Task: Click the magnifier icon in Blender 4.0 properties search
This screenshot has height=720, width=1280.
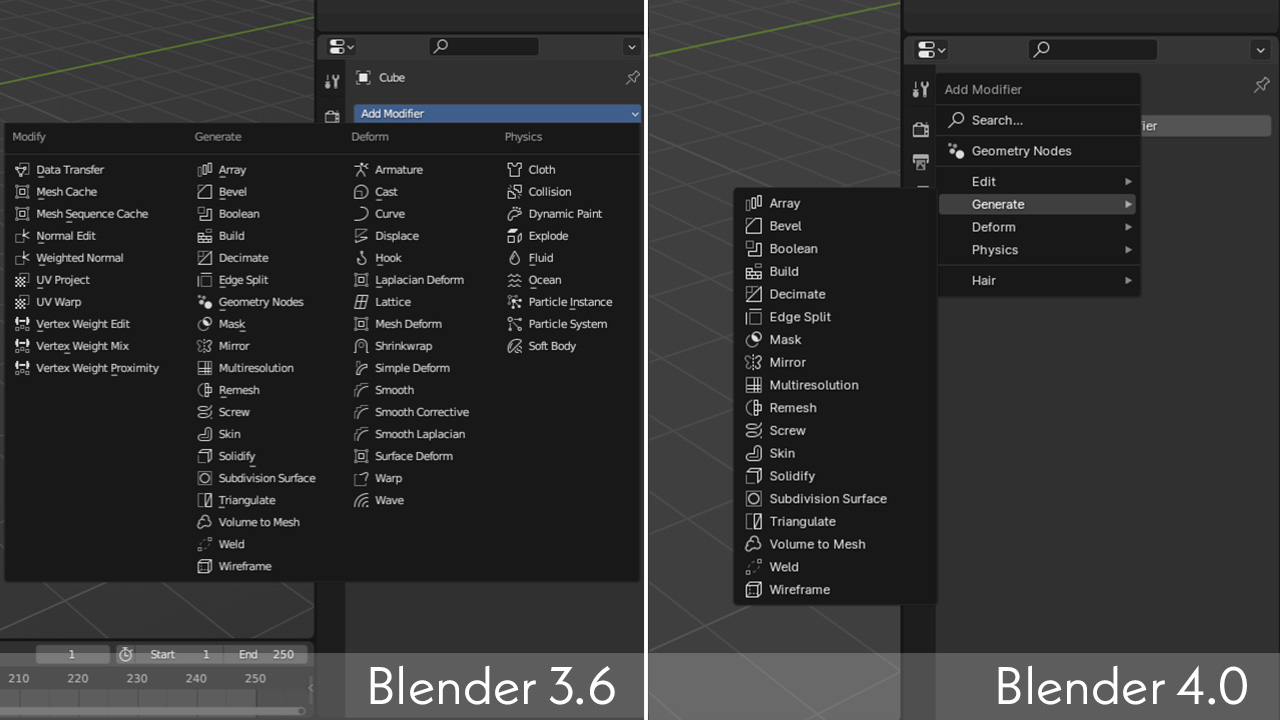Action: click(1040, 49)
